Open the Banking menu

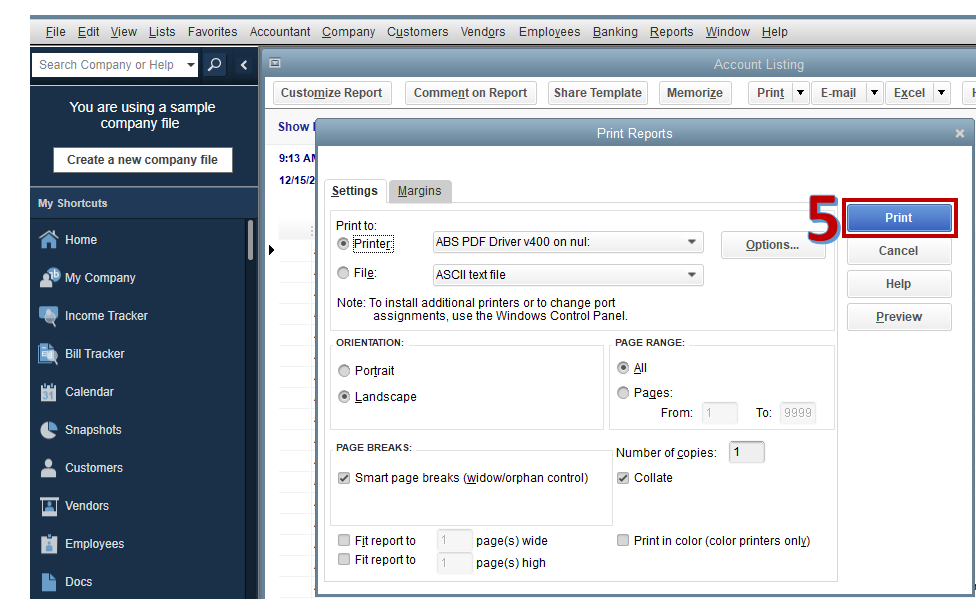615,32
